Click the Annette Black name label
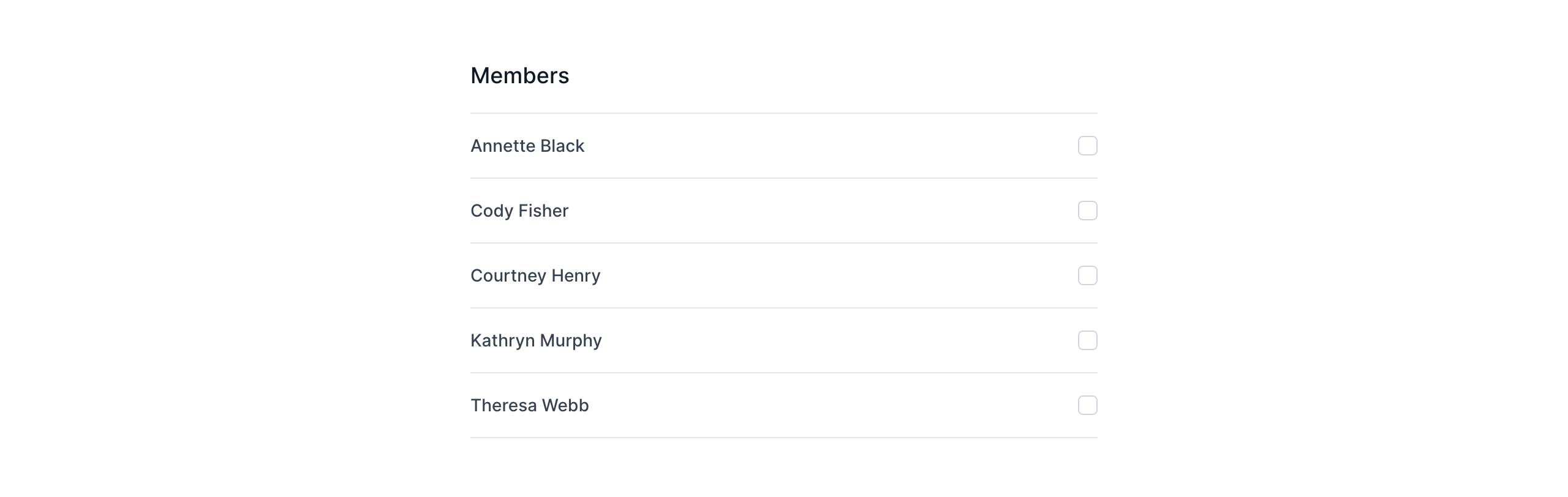Viewport: 1568px width, 497px height. tap(527, 146)
